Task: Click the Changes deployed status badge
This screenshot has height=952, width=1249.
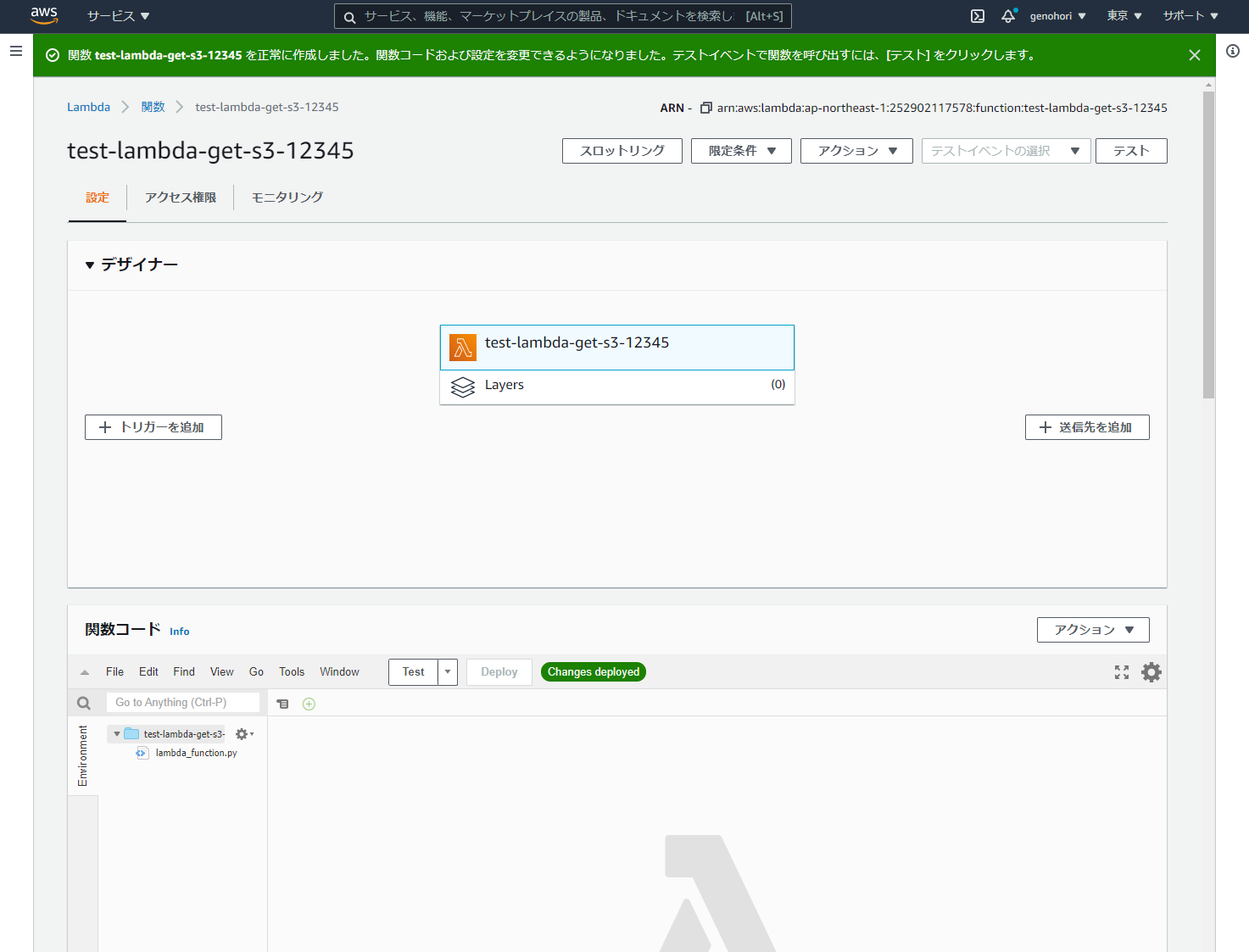Action: pyautogui.click(x=594, y=672)
